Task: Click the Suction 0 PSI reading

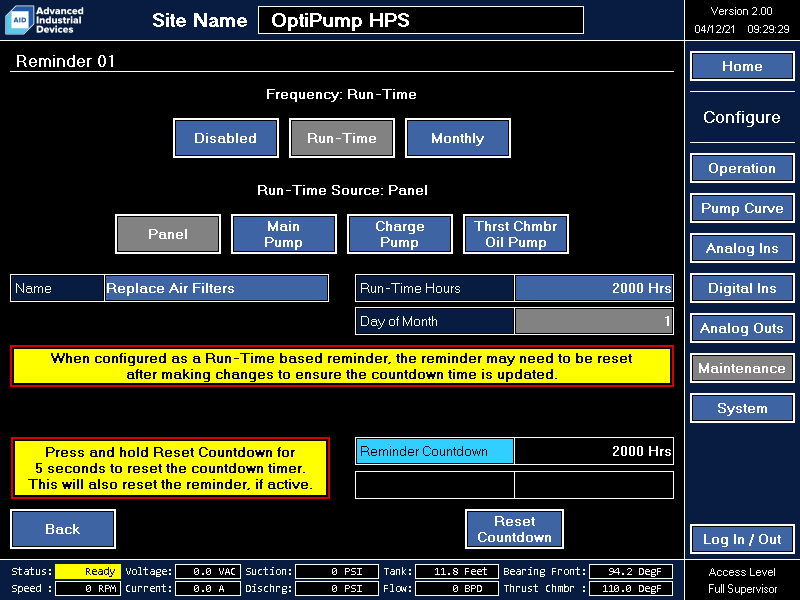Action: [x=337, y=571]
